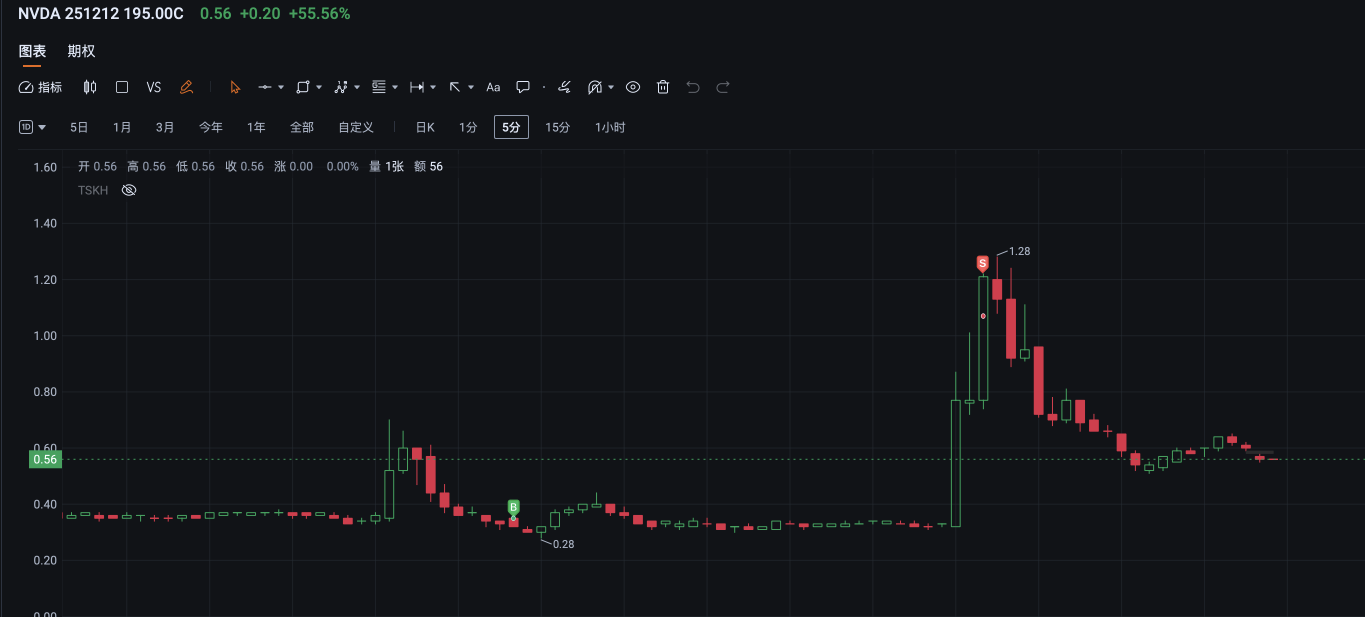Click the red S sell marker
1365x617 pixels.
pyautogui.click(x=982, y=264)
